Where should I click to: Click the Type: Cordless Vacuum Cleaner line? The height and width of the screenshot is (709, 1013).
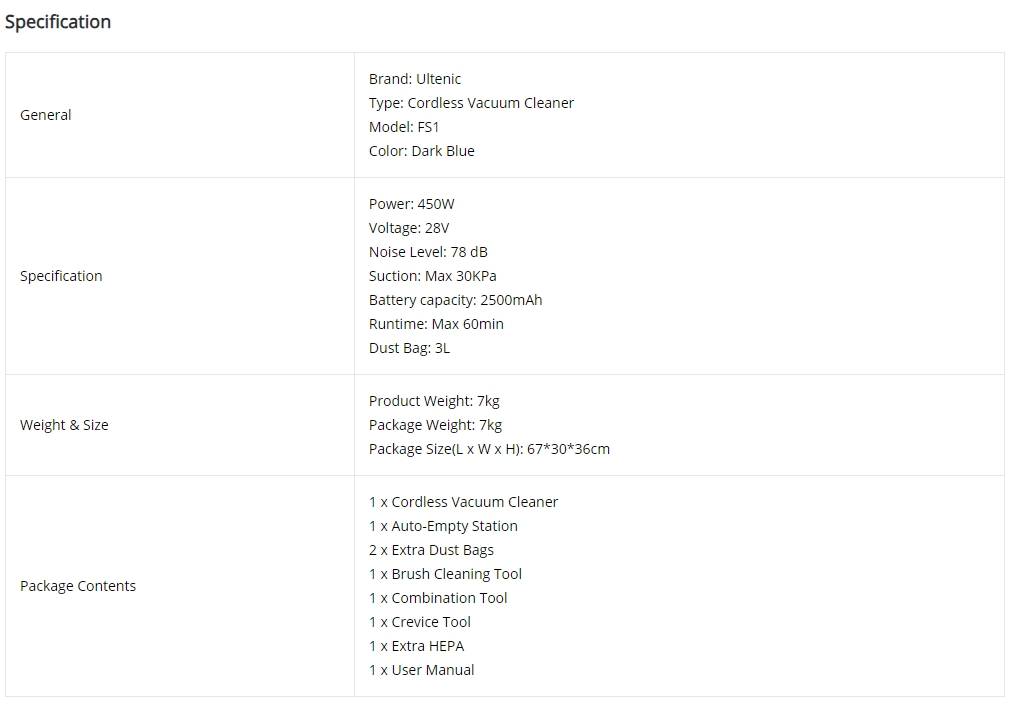point(471,103)
